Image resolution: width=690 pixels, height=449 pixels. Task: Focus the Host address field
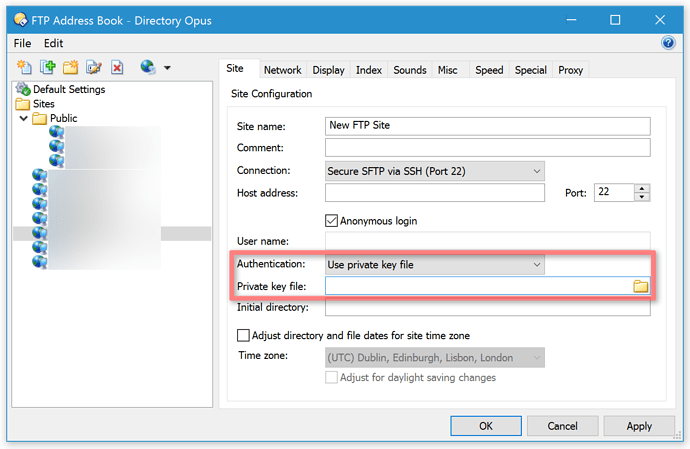pyautogui.click(x=435, y=193)
